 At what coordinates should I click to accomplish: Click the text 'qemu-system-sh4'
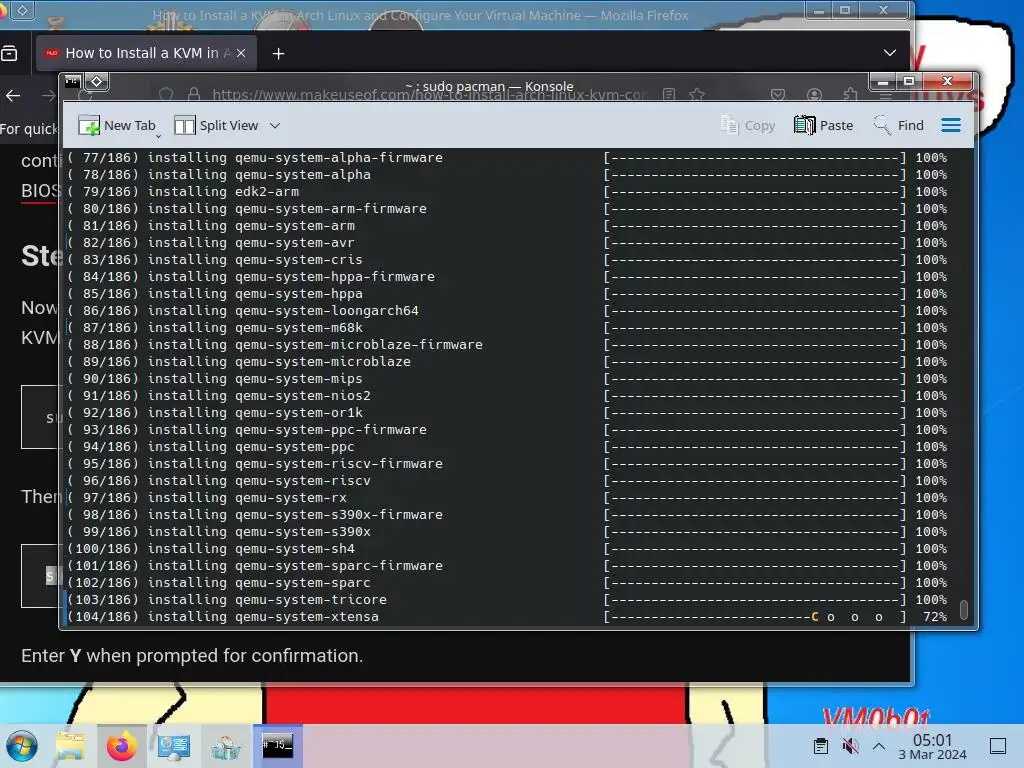click(295, 548)
